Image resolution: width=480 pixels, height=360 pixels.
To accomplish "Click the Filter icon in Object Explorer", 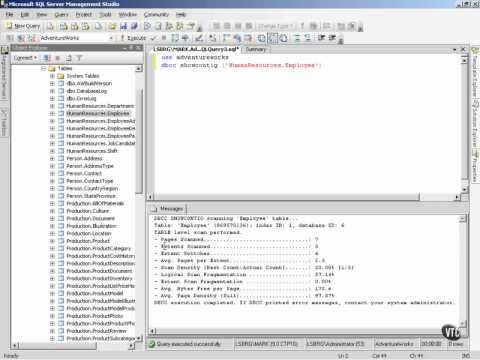I will click(79, 58).
